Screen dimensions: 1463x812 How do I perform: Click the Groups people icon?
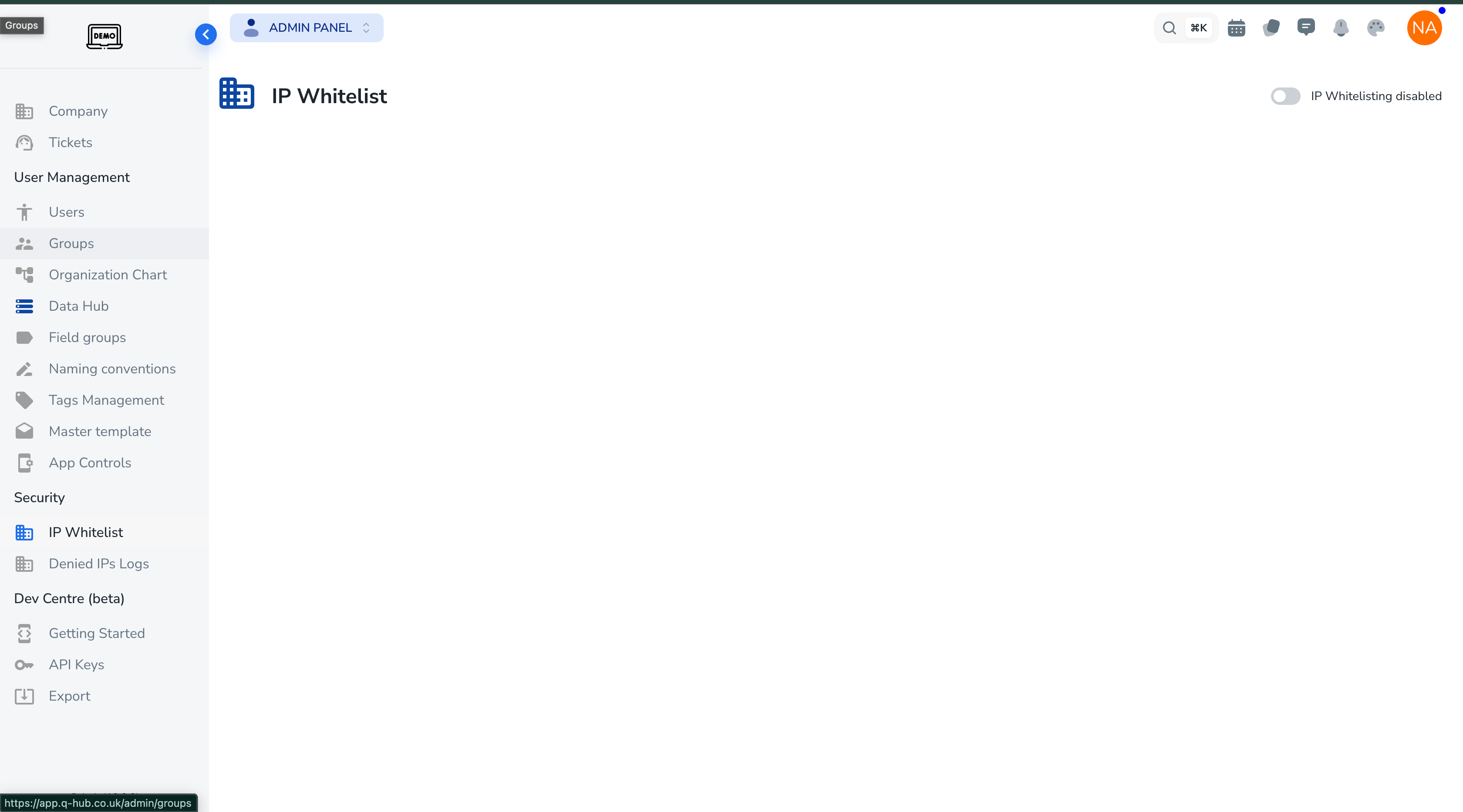pyautogui.click(x=24, y=243)
